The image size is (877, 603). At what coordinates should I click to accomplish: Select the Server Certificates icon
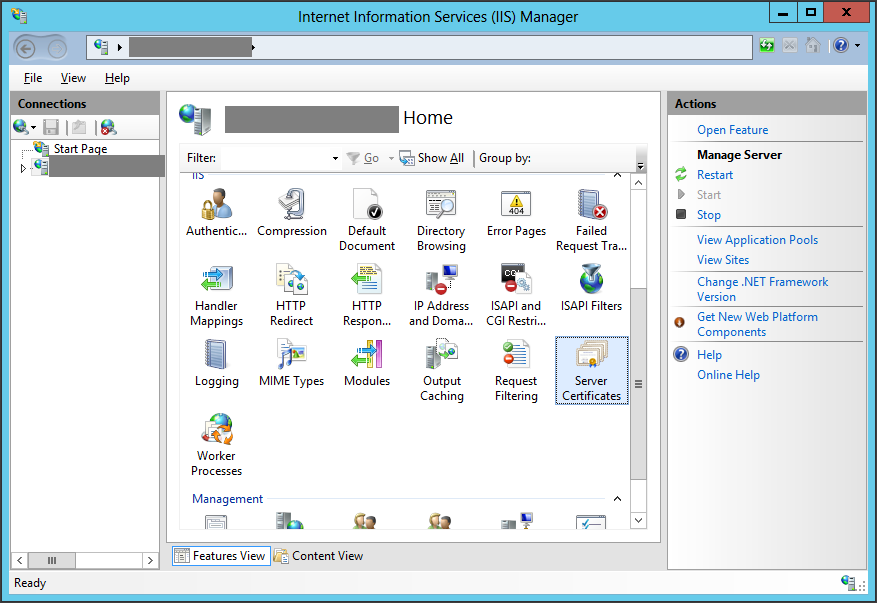click(592, 370)
